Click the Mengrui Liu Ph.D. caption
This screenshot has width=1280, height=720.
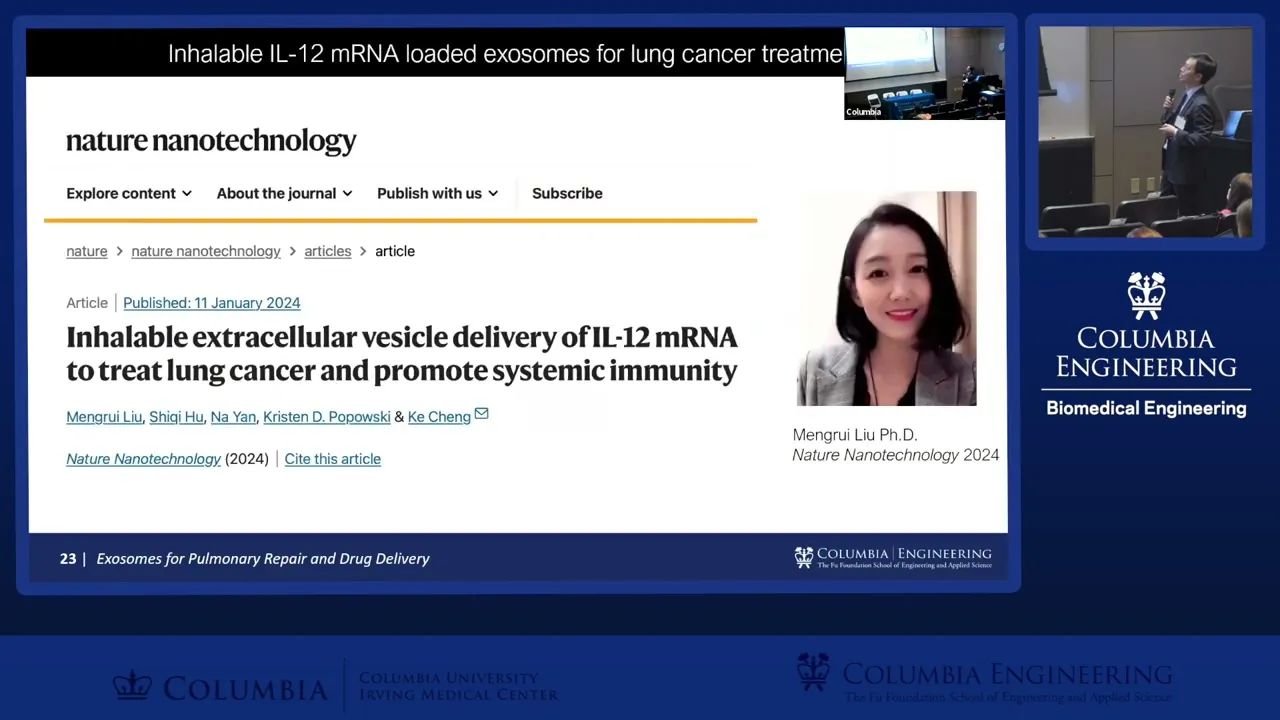pos(855,435)
